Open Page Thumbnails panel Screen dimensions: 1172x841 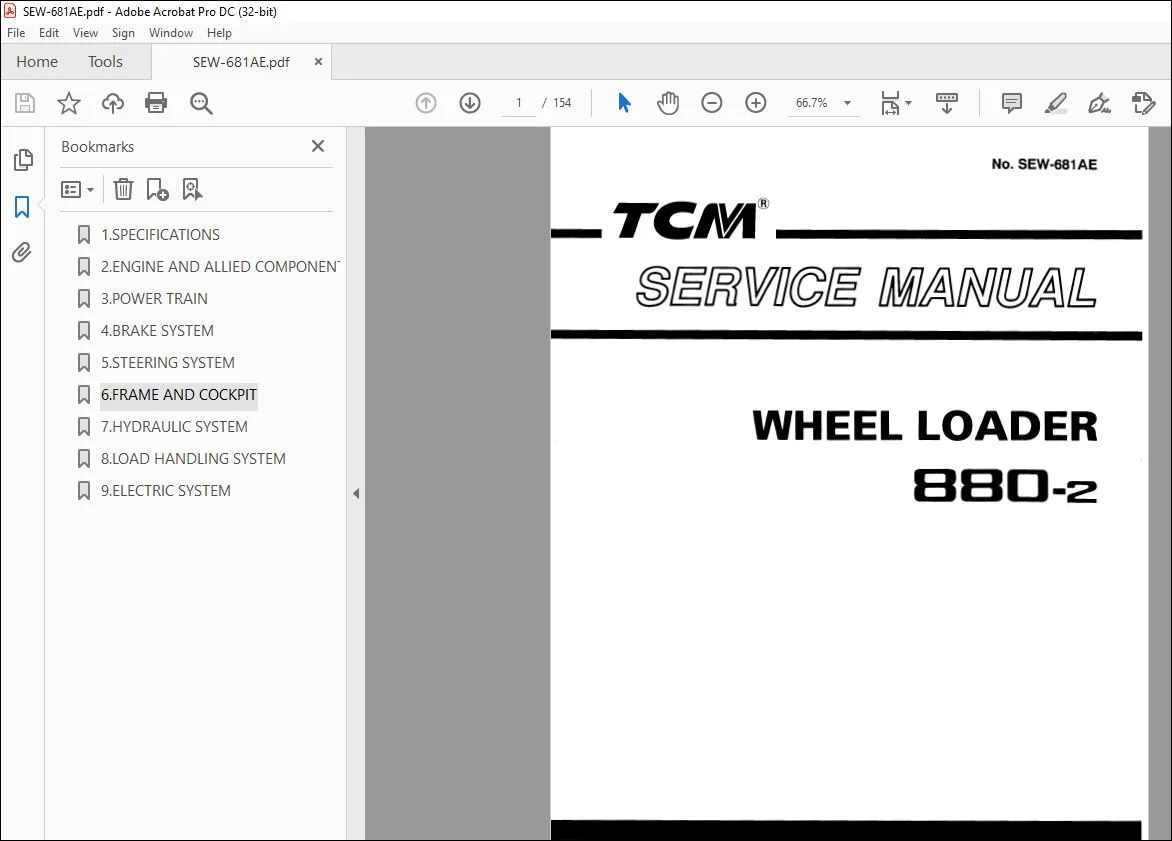pyautogui.click(x=23, y=159)
